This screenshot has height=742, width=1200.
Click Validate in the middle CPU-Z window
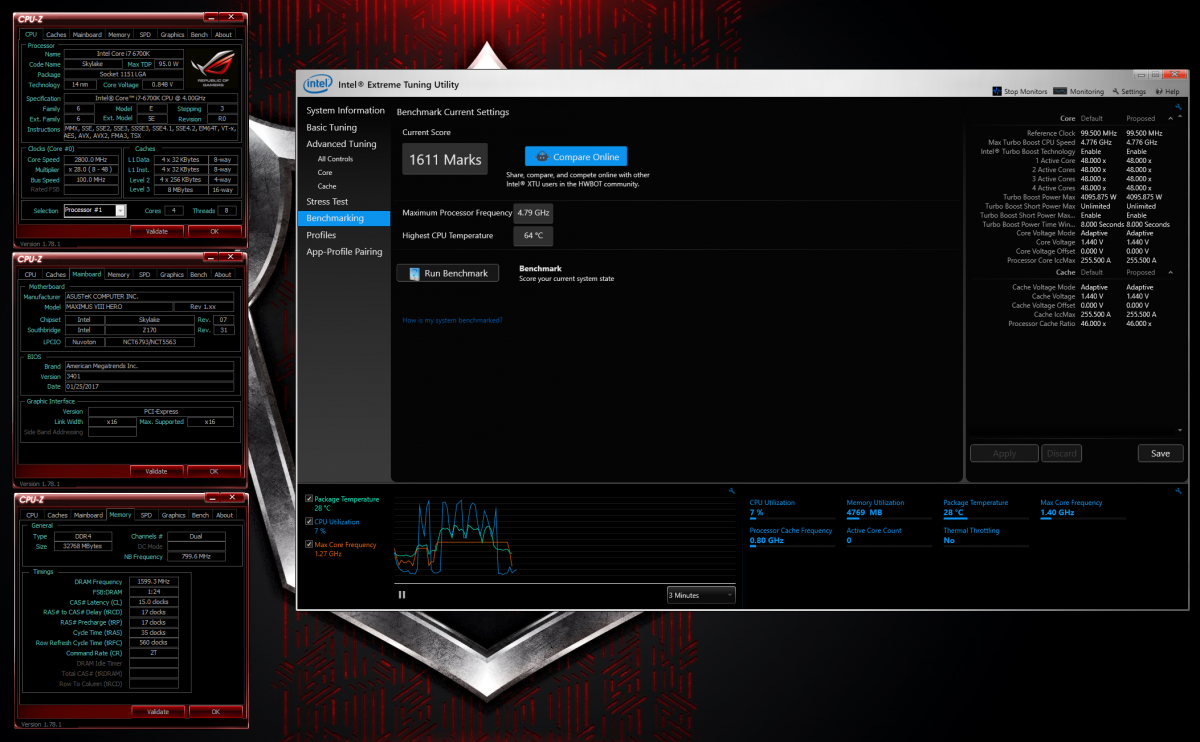pyautogui.click(x=157, y=471)
